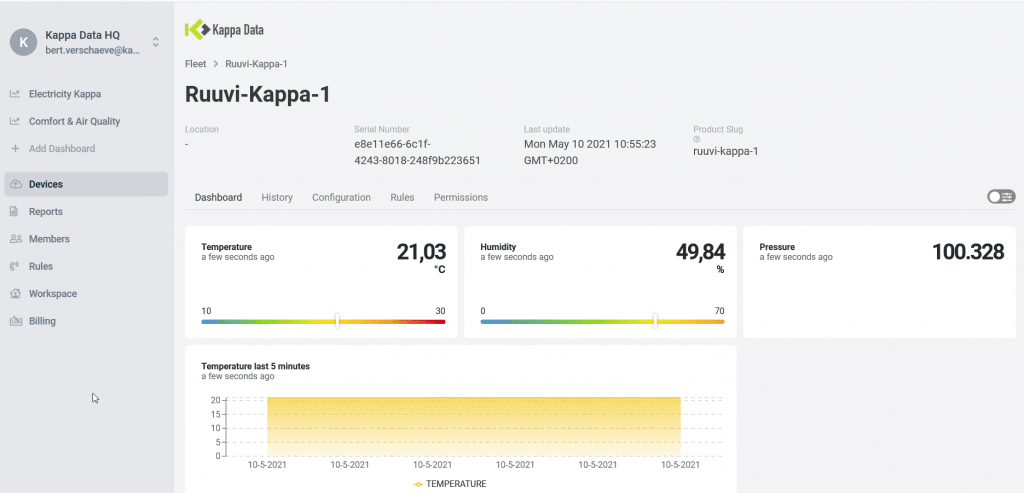Click the Members people icon

coord(15,239)
